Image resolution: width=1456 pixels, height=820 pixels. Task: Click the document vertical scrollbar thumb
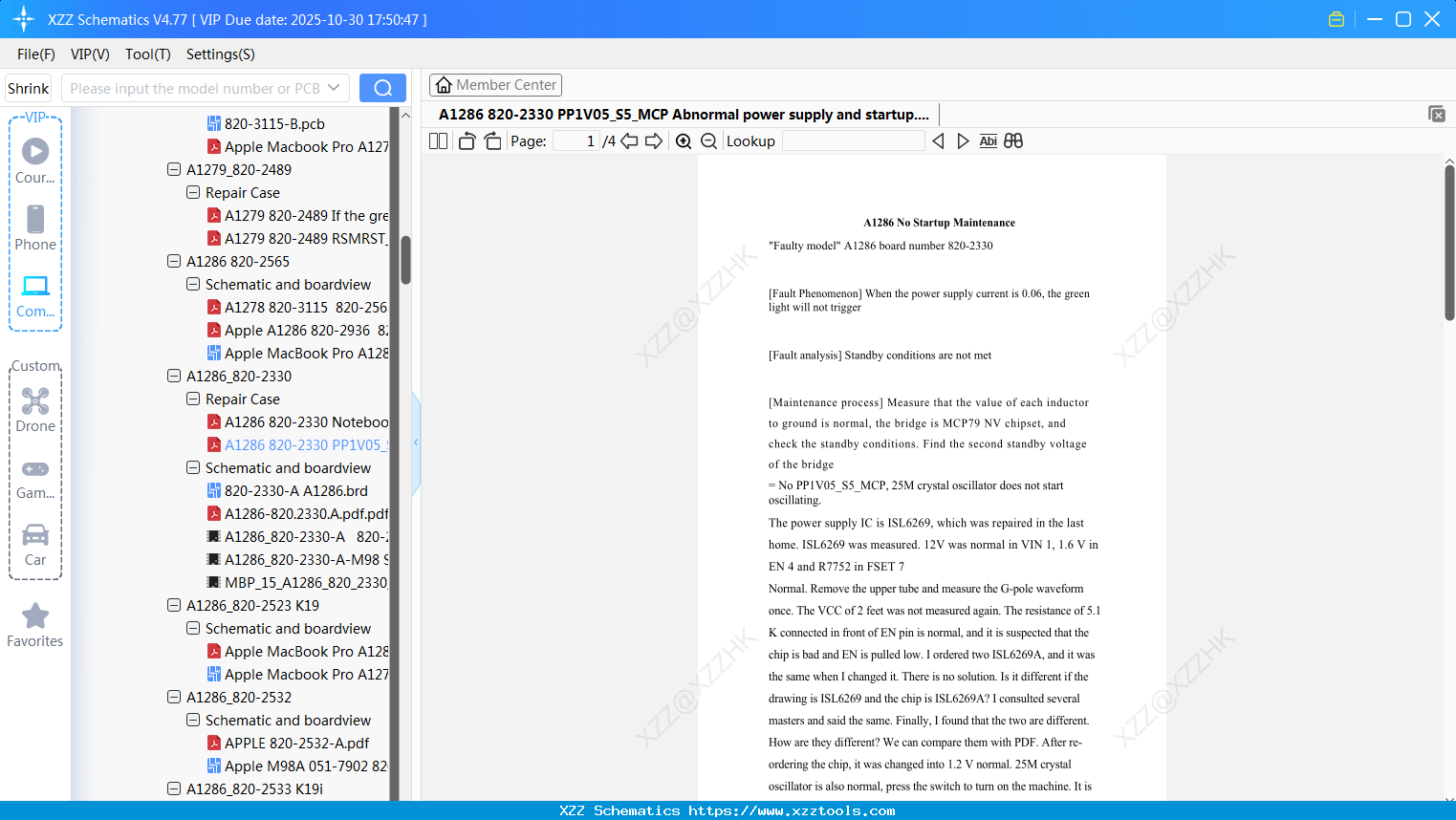(1449, 243)
